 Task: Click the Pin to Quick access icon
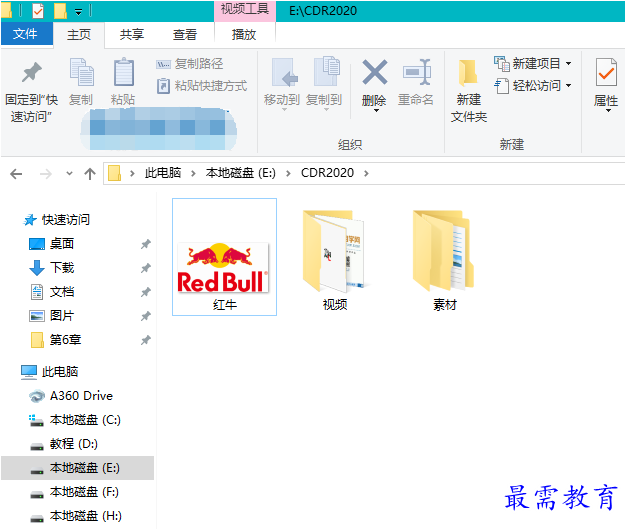pyautogui.click(x=32, y=72)
